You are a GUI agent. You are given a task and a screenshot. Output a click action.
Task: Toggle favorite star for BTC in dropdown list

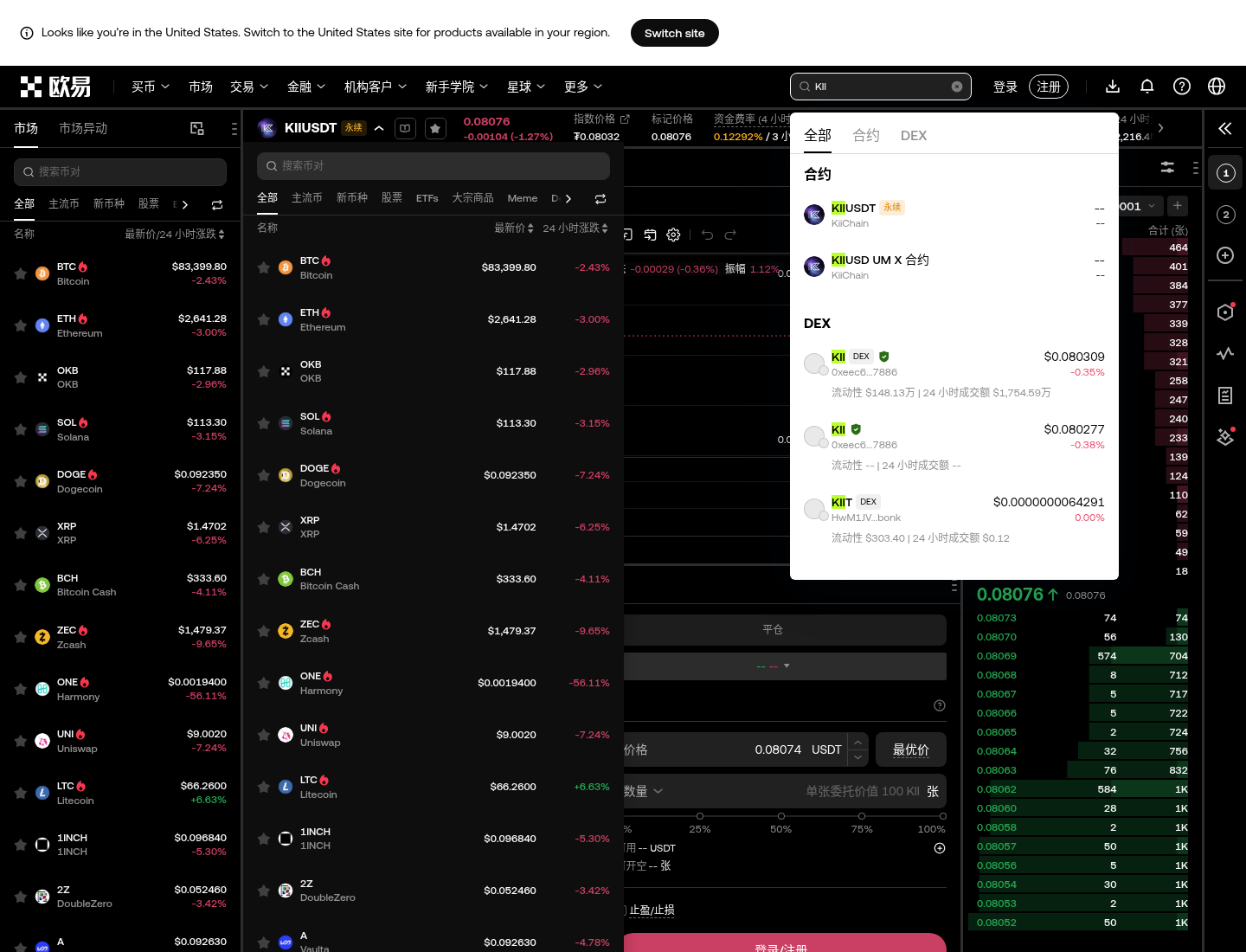(x=264, y=268)
